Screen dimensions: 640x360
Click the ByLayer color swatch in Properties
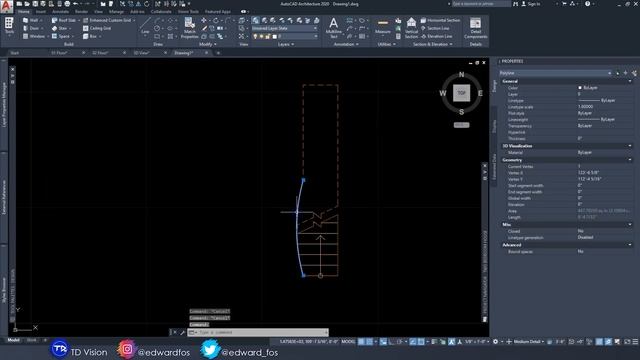point(580,88)
